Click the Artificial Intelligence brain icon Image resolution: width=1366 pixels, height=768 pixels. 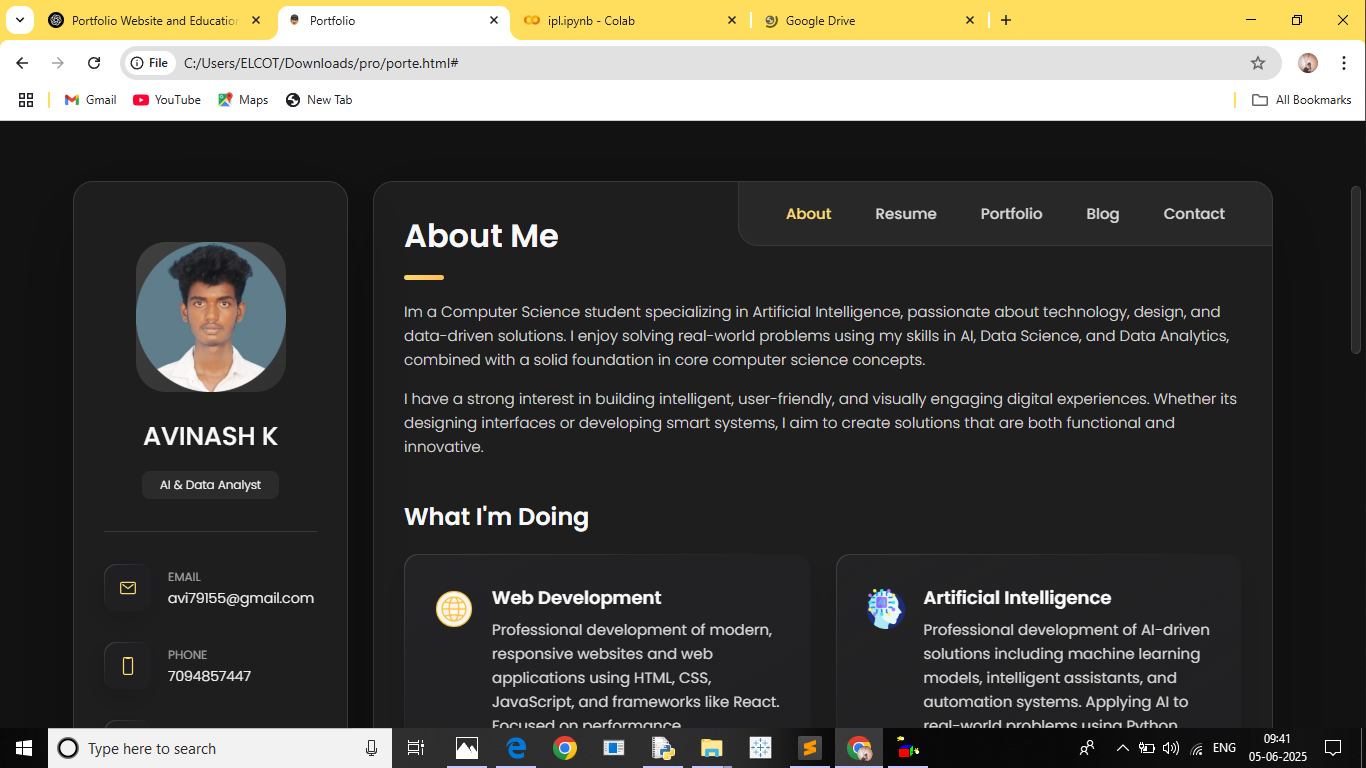coord(885,608)
